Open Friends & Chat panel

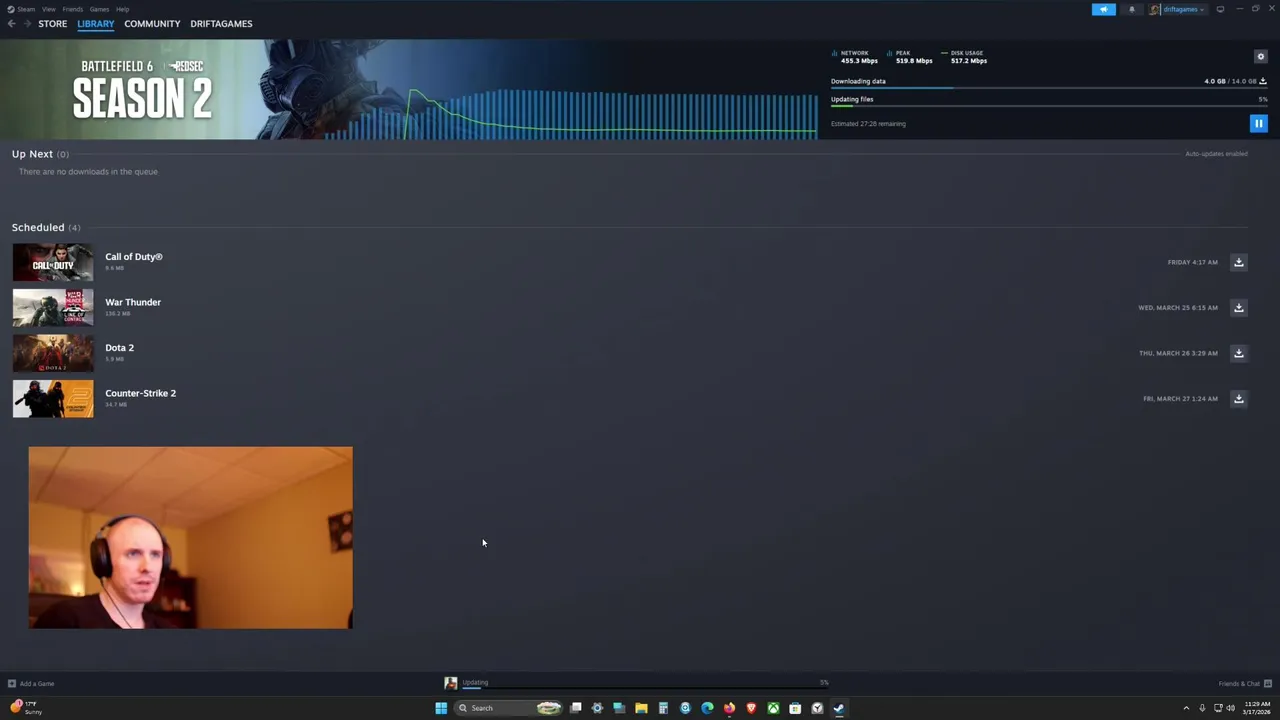pyautogui.click(x=1245, y=684)
